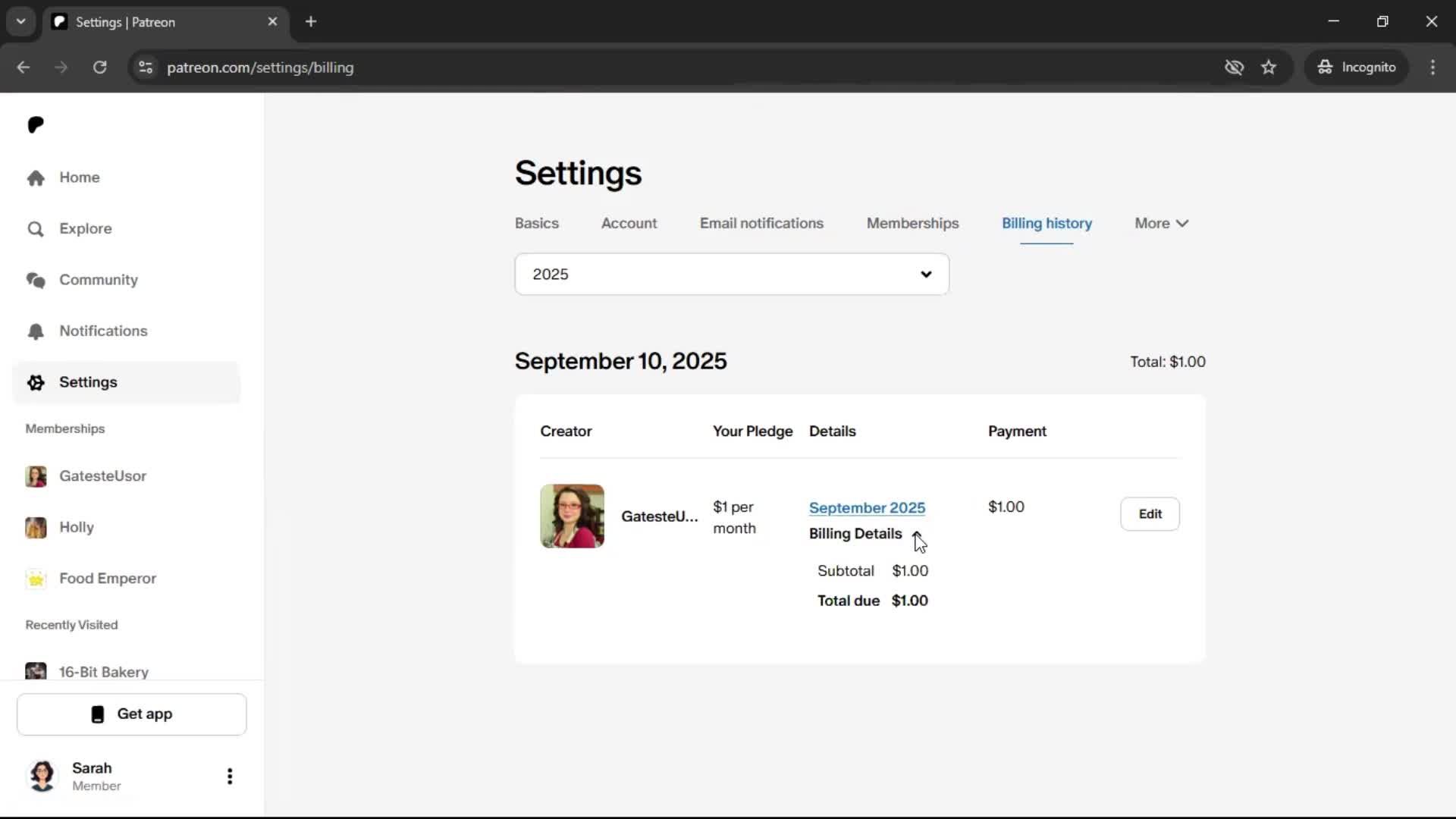Minimize the browser window
This screenshot has width=1456, height=819.
pyautogui.click(x=1333, y=22)
